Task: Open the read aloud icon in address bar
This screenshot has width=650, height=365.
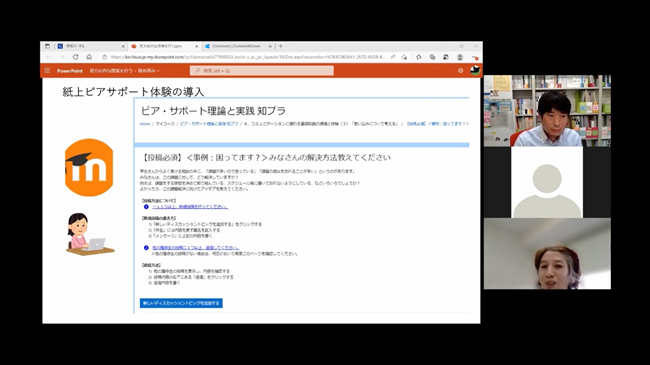Action: 393,57
